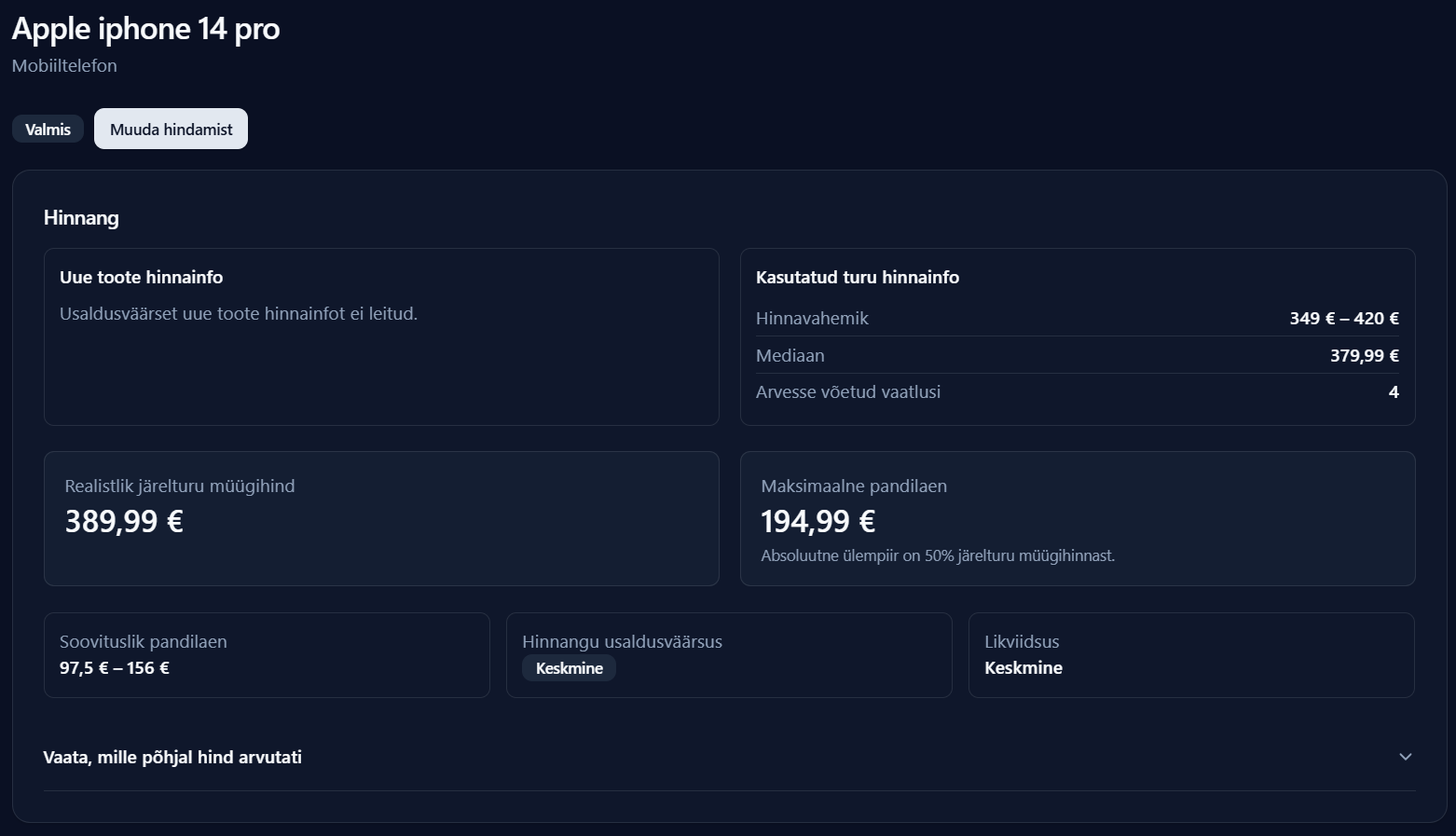Click the Uue toote hinnainfo title

coord(142,277)
